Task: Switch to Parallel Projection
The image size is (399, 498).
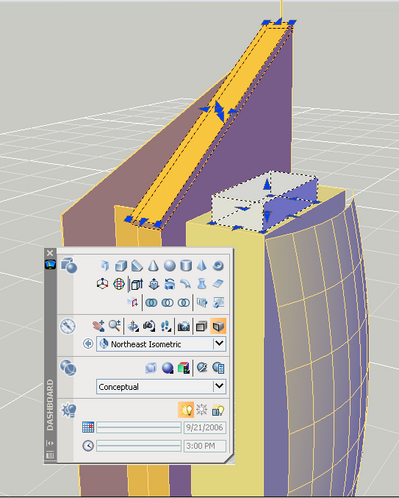Action: (x=202, y=326)
